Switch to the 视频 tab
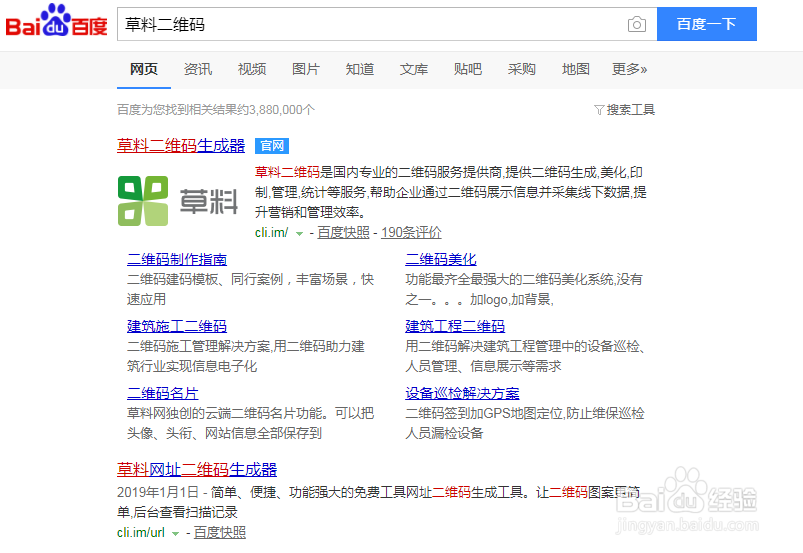Viewport: 803px width, 553px height. pyautogui.click(x=252, y=69)
